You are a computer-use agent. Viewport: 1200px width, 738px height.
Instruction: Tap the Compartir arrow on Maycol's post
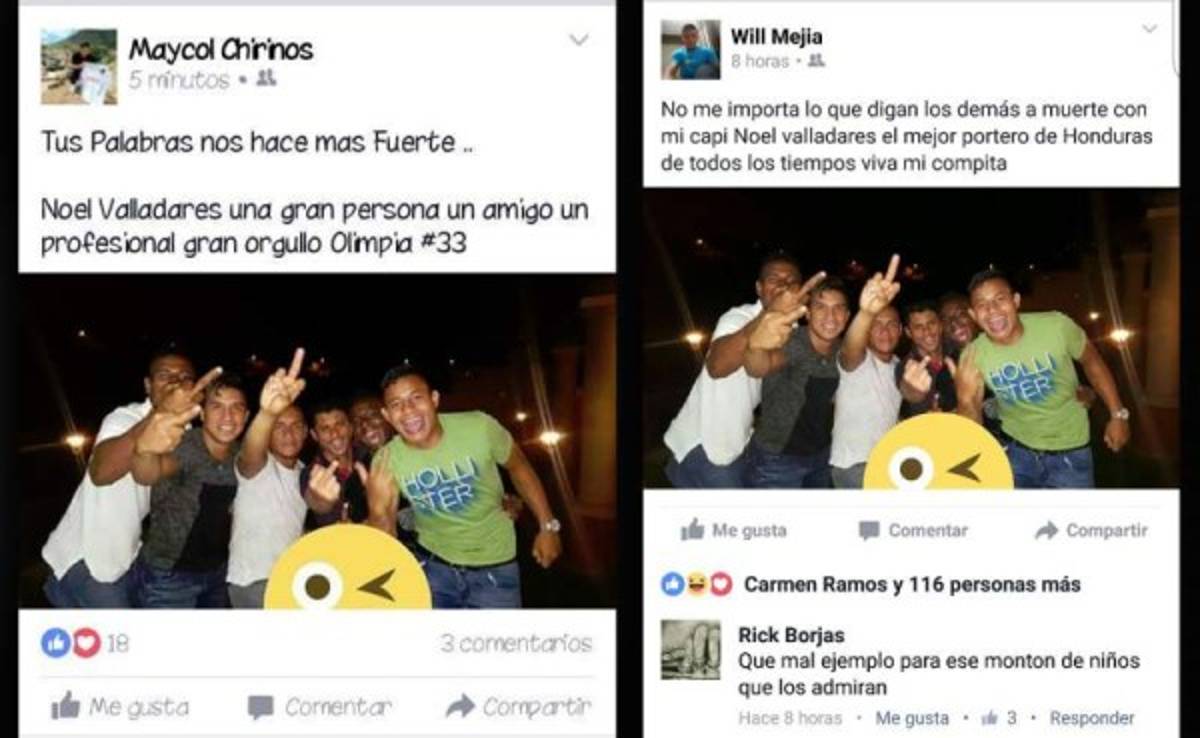pyautogui.click(x=518, y=707)
